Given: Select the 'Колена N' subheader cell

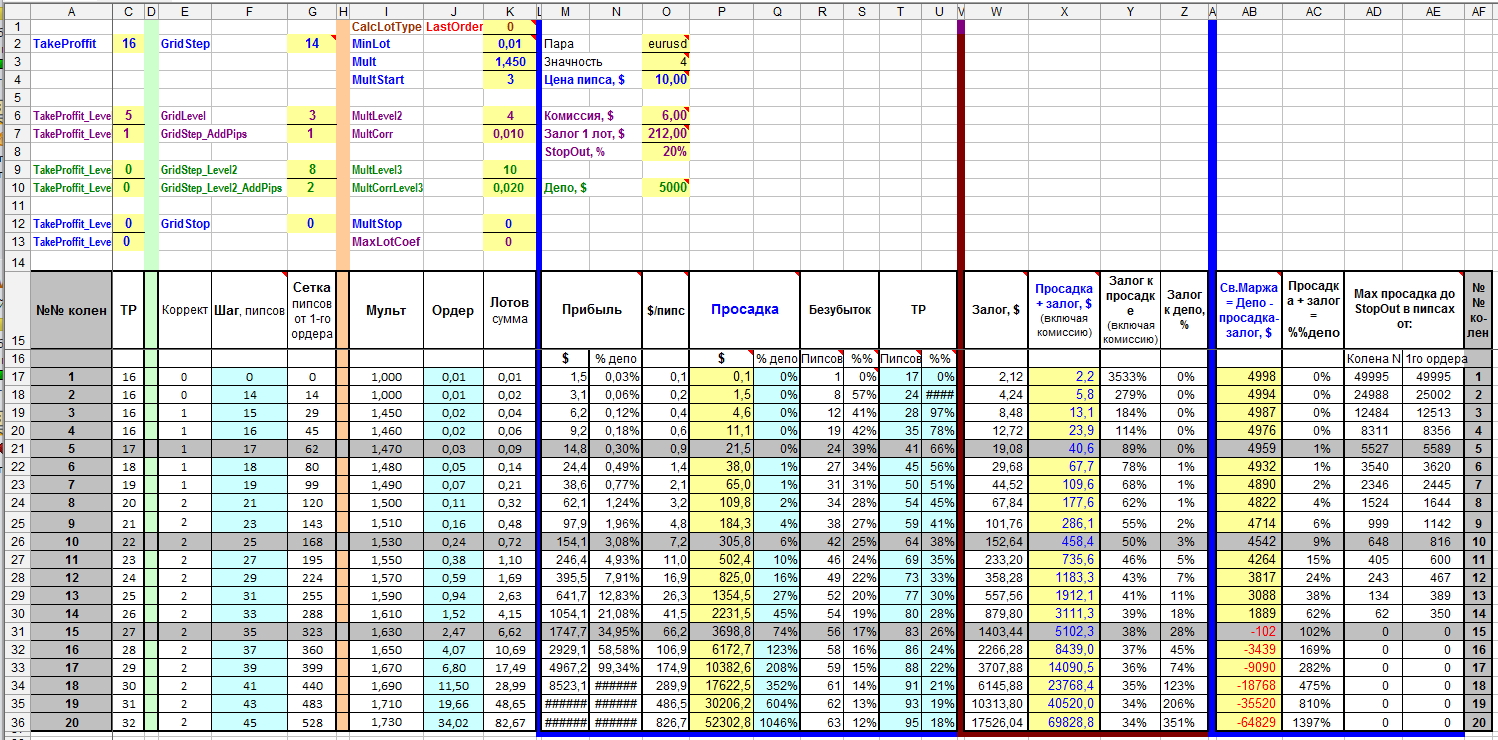Looking at the screenshot, I should (1373, 358).
